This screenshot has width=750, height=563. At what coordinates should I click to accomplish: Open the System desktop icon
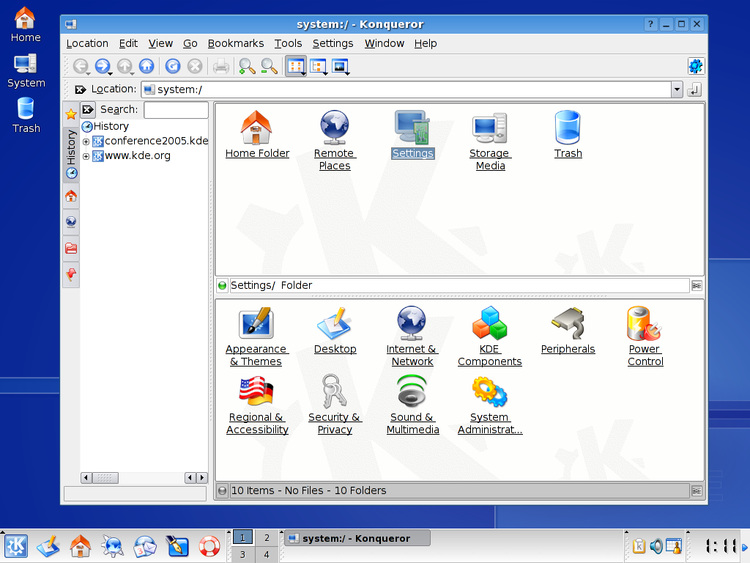click(26, 71)
